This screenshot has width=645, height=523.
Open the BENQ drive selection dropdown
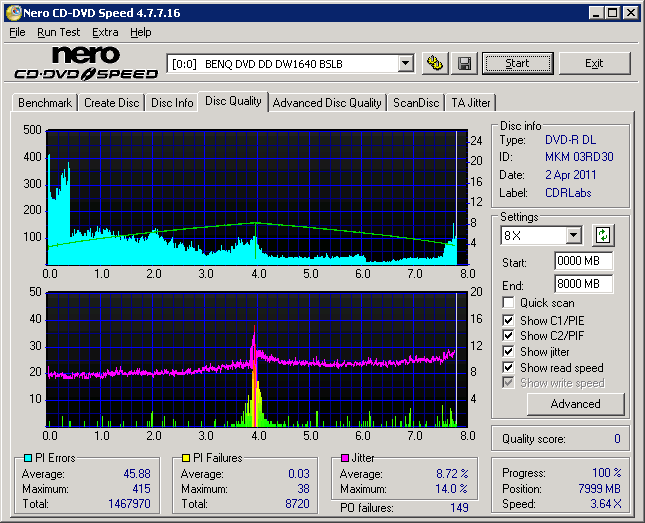pos(405,63)
